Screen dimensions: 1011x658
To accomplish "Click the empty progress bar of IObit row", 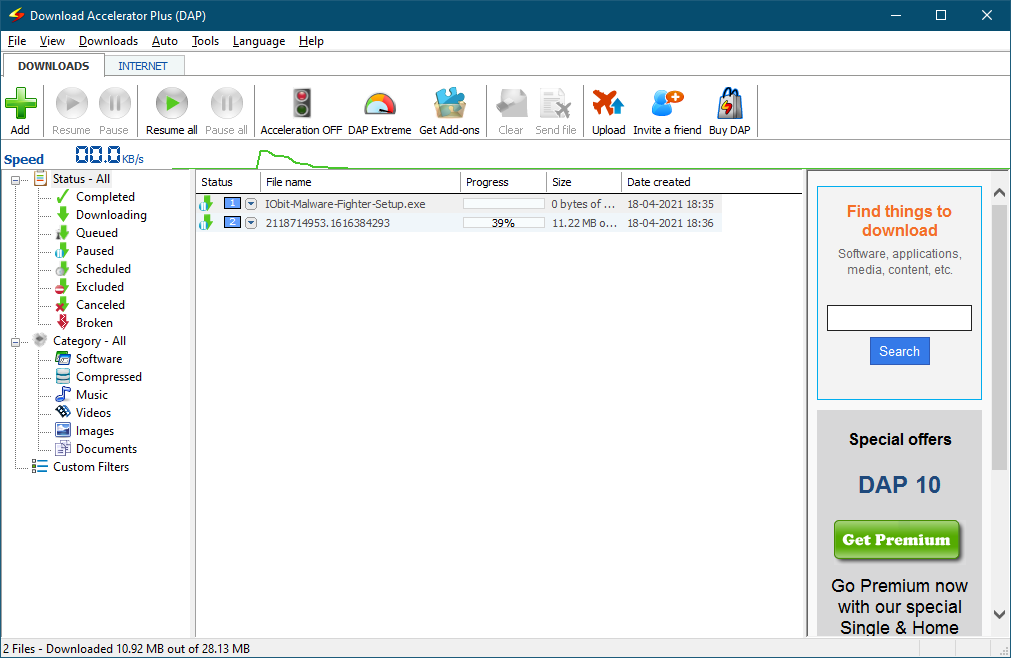I will click(504, 204).
